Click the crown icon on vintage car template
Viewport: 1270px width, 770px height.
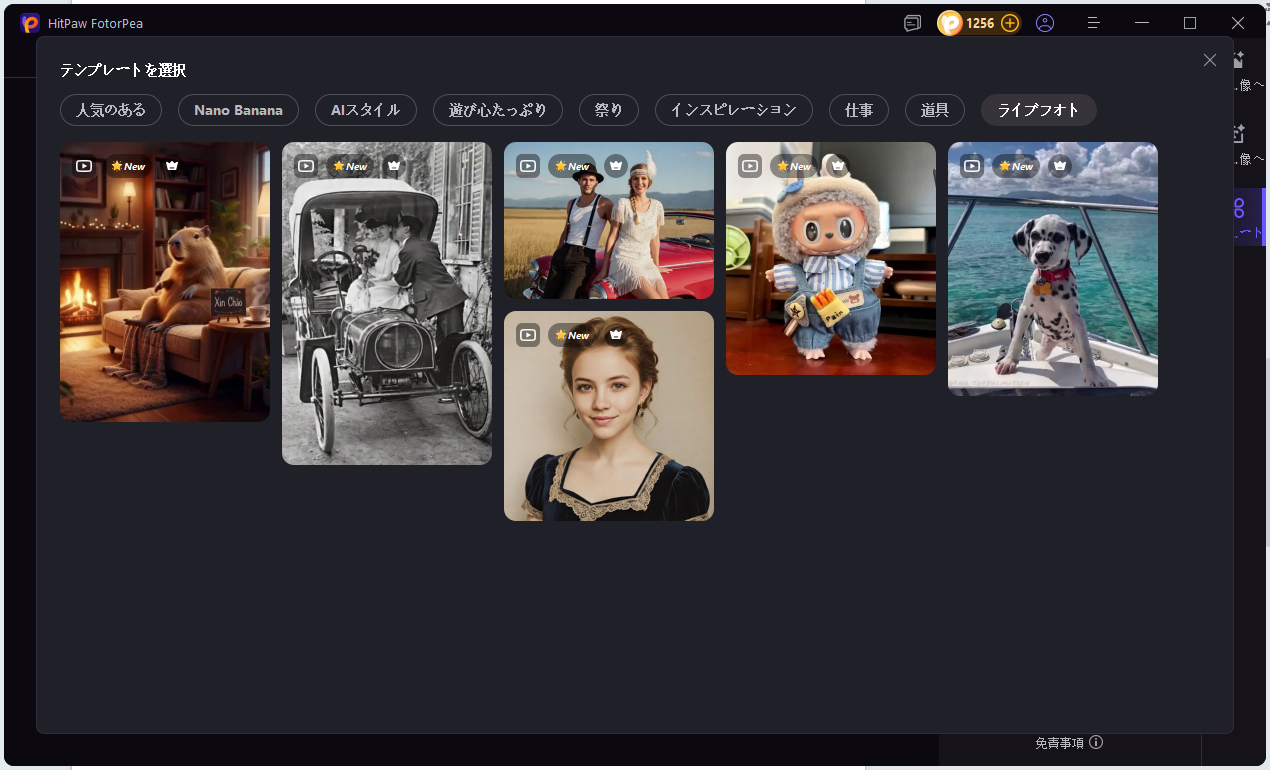(394, 166)
